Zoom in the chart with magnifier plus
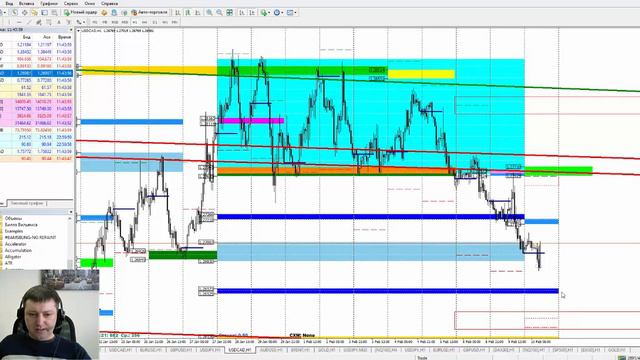 pos(209,13)
